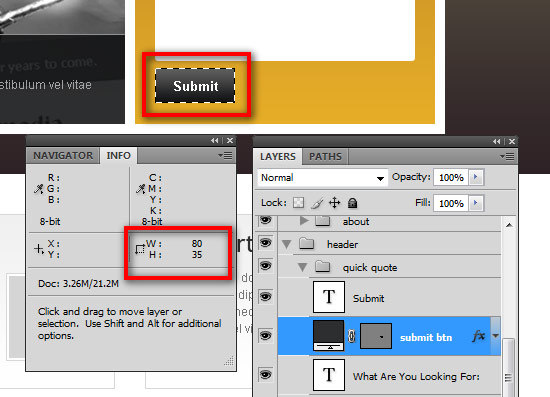Image resolution: width=550 pixels, height=397 pixels.
Task: Click the Submit layer text thumbnail
Action: 329,297
